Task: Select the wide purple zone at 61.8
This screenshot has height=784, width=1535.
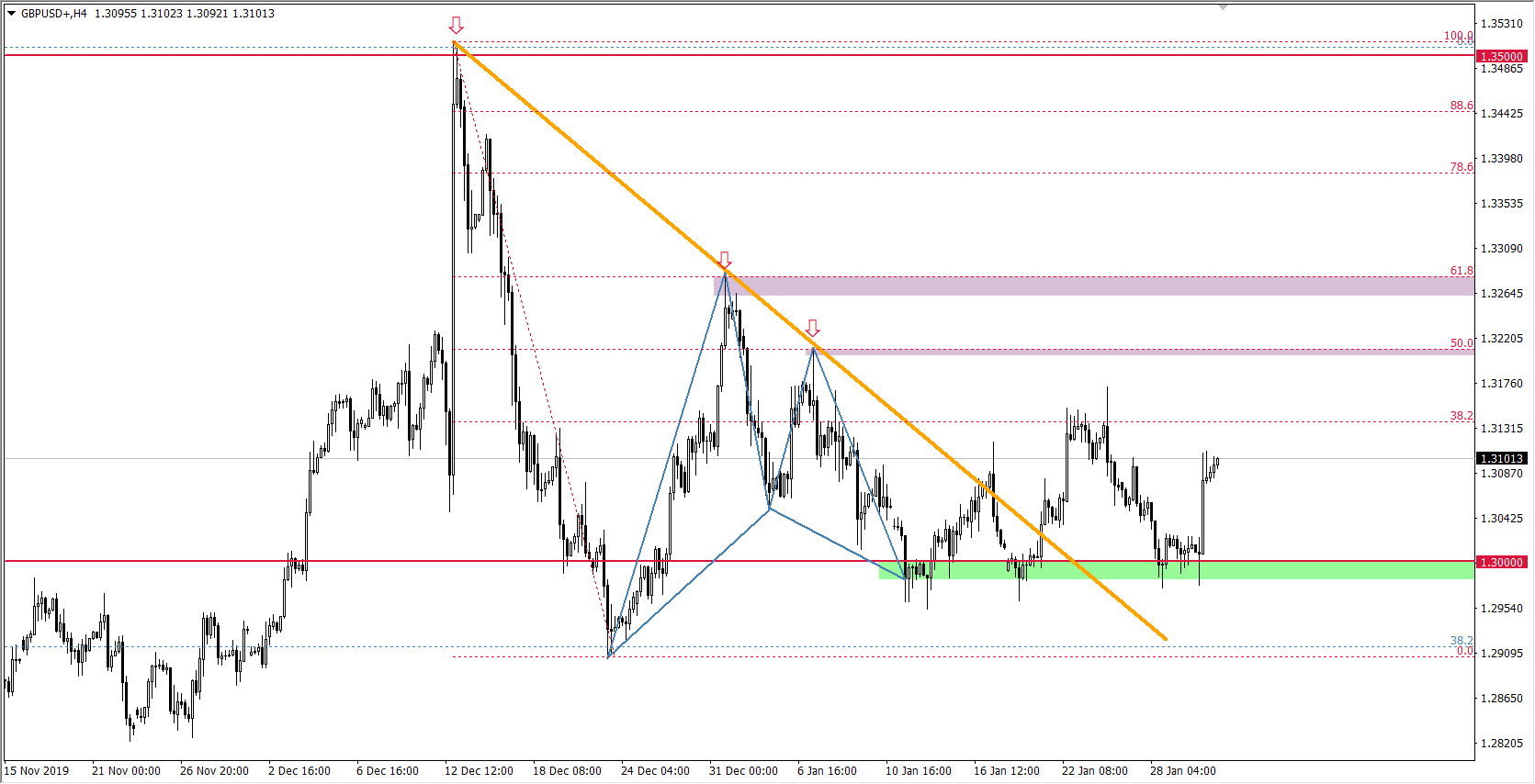Action: point(1093,286)
